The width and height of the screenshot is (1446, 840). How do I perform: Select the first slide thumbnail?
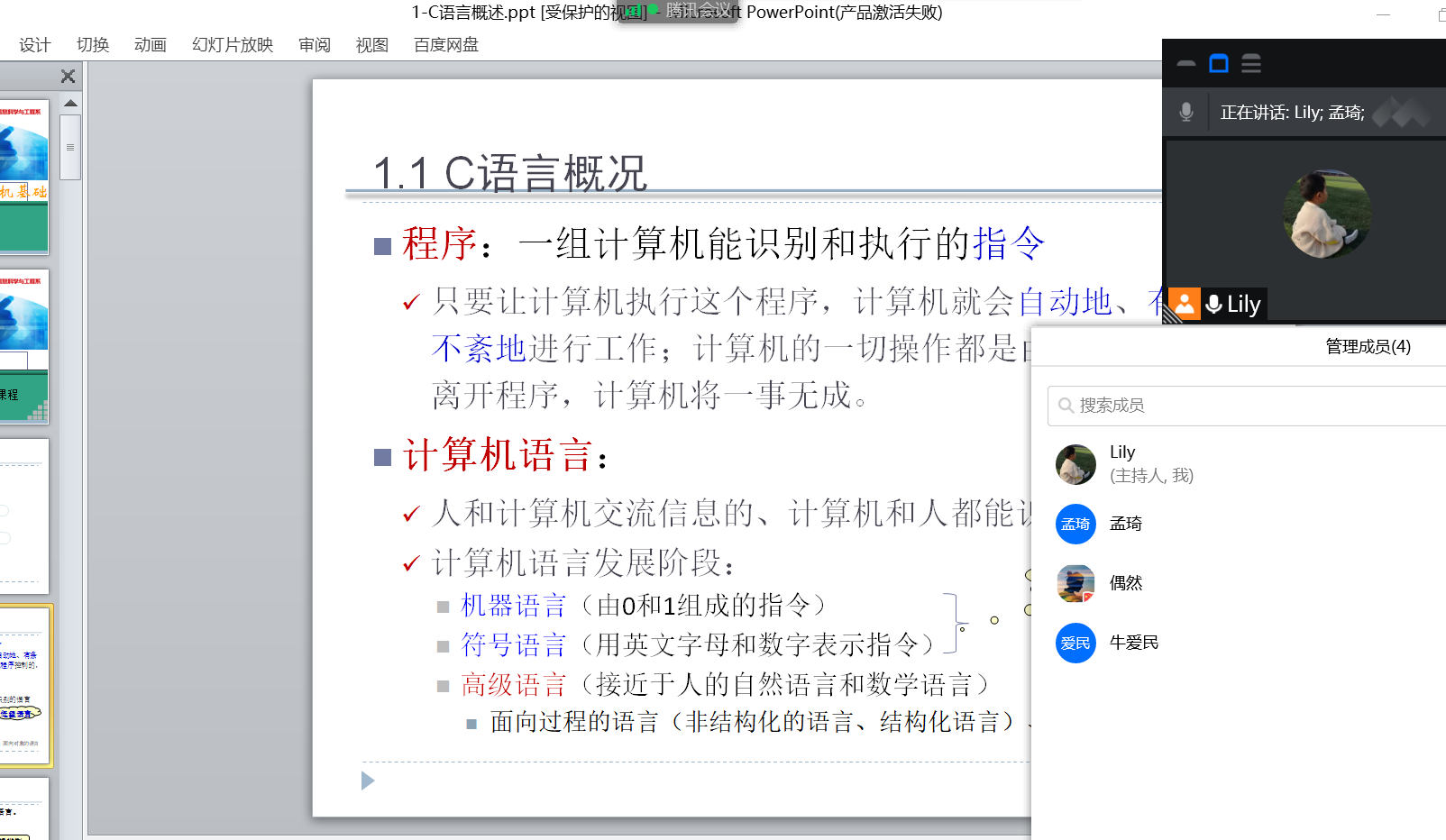23,176
